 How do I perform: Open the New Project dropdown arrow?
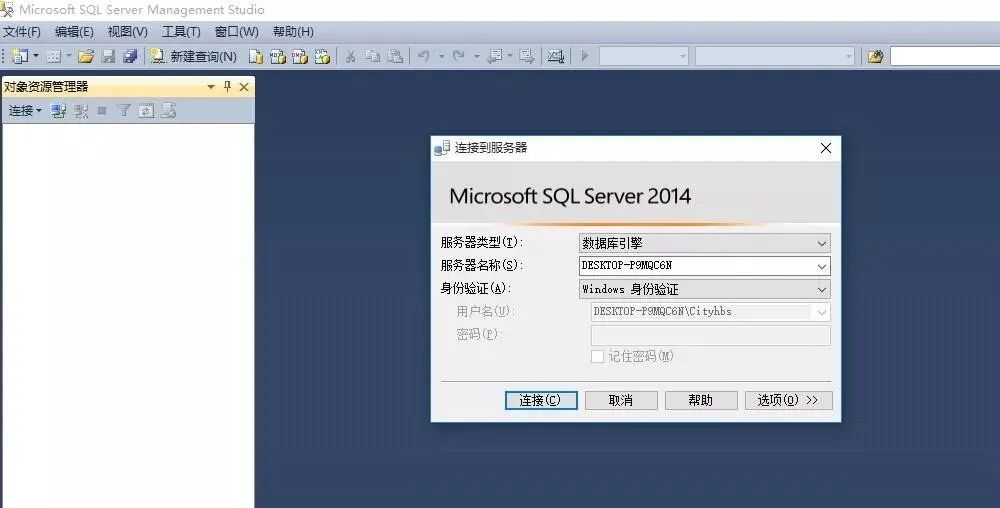(x=36, y=56)
